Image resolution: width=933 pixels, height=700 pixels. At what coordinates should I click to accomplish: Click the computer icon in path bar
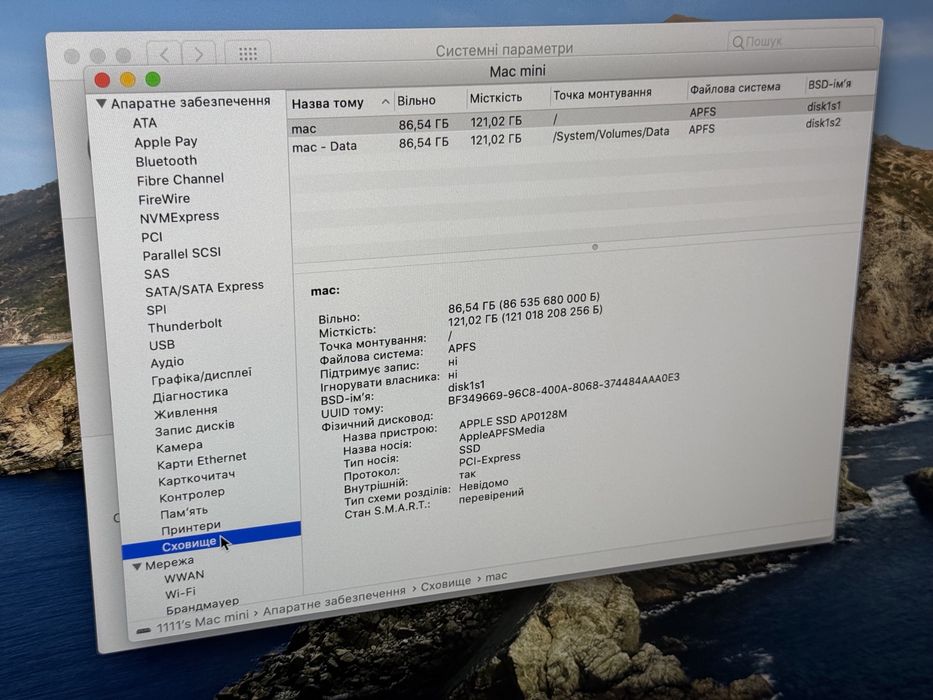[x=143, y=631]
